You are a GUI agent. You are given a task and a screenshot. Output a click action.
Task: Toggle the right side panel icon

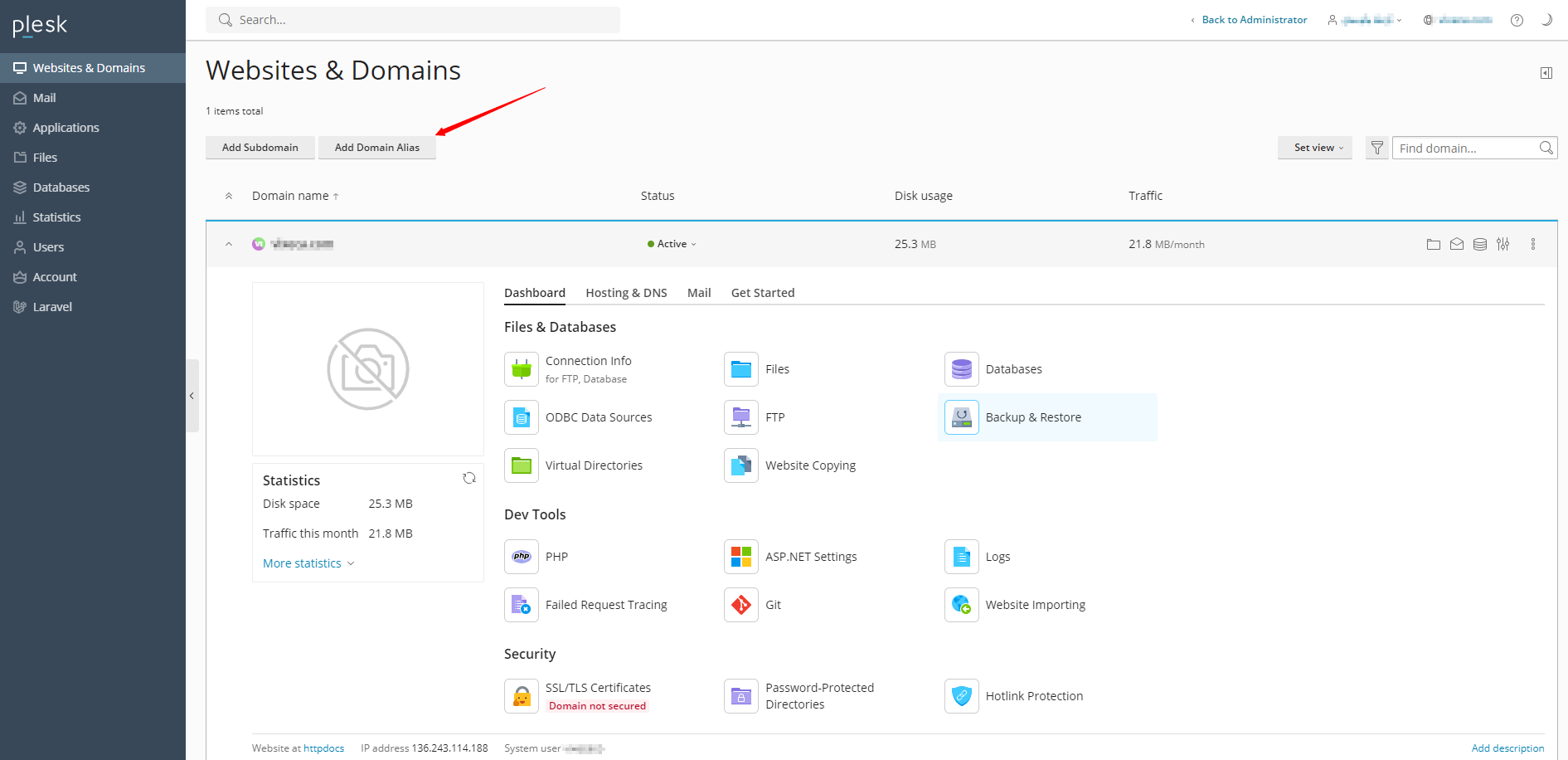click(1546, 73)
